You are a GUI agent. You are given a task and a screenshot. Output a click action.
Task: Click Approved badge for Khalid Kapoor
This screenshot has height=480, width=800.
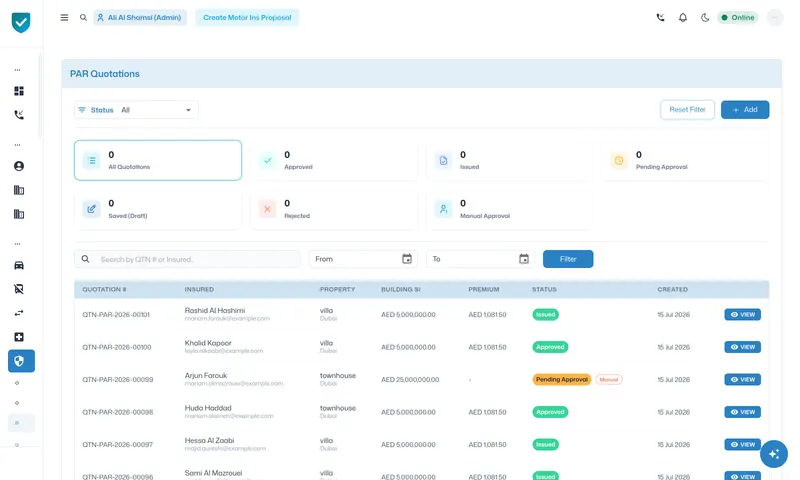pos(550,347)
